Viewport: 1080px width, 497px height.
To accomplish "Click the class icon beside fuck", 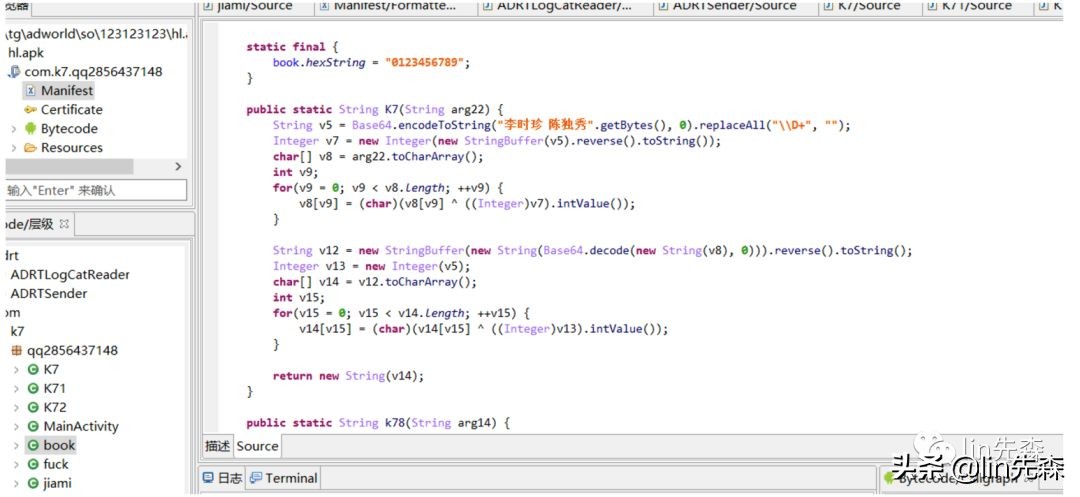I will [32, 465].
